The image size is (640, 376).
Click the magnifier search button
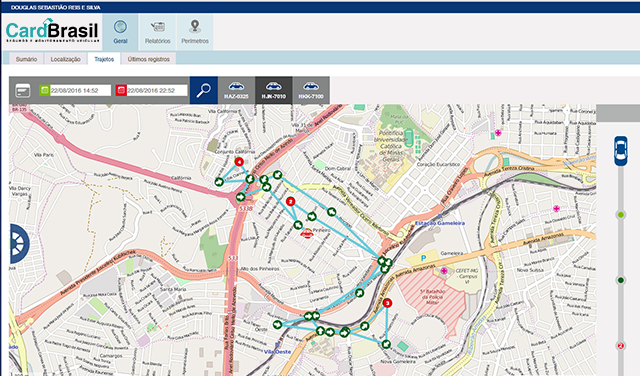(x=204, y=90)
